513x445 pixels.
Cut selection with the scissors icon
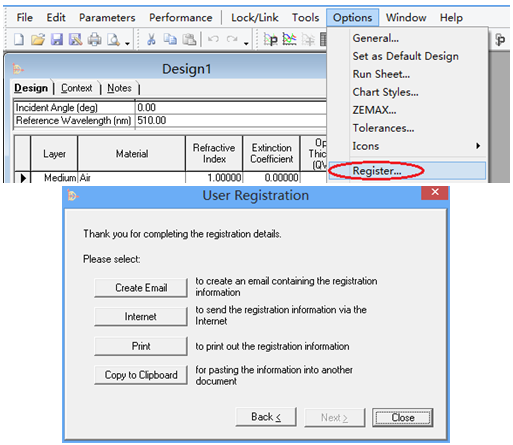[151, 39]
